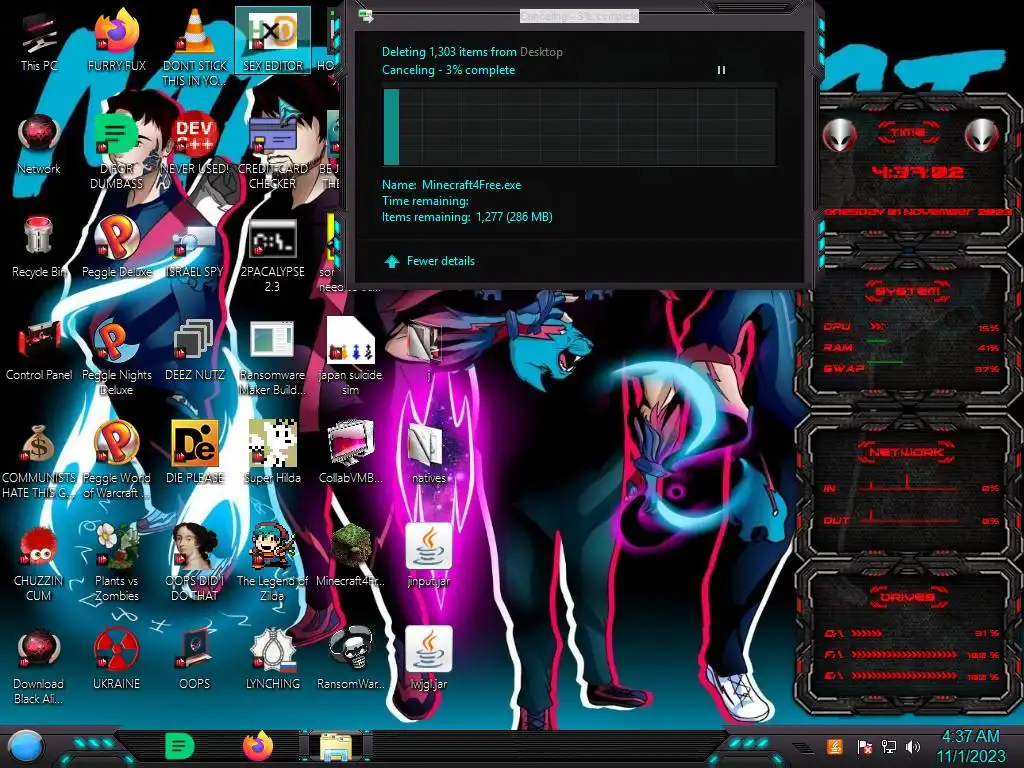Screen dimensions: 1024x768
Task: Open File Explorer from the taskbar
Action: click(336, 747)
